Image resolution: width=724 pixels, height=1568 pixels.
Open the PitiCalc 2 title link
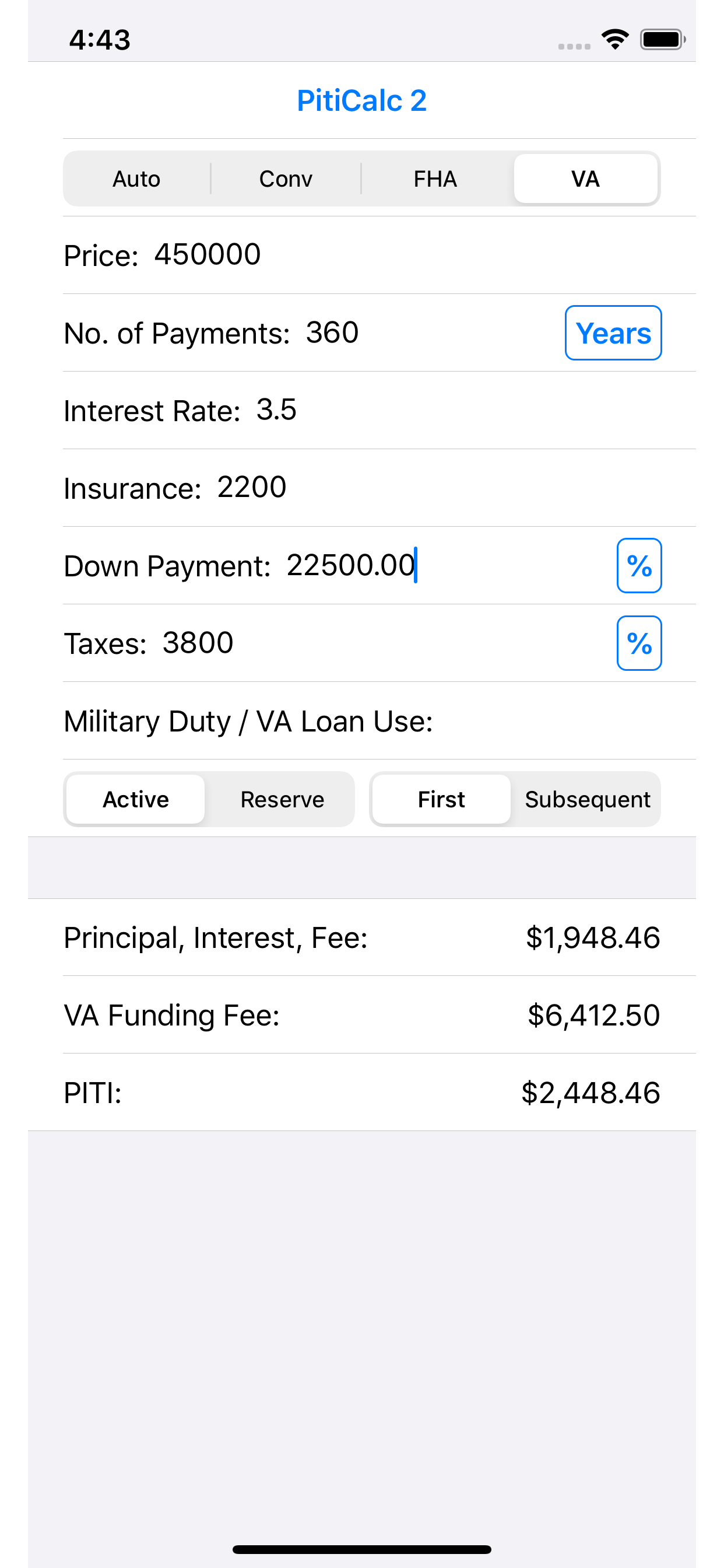tap(361, 100)
